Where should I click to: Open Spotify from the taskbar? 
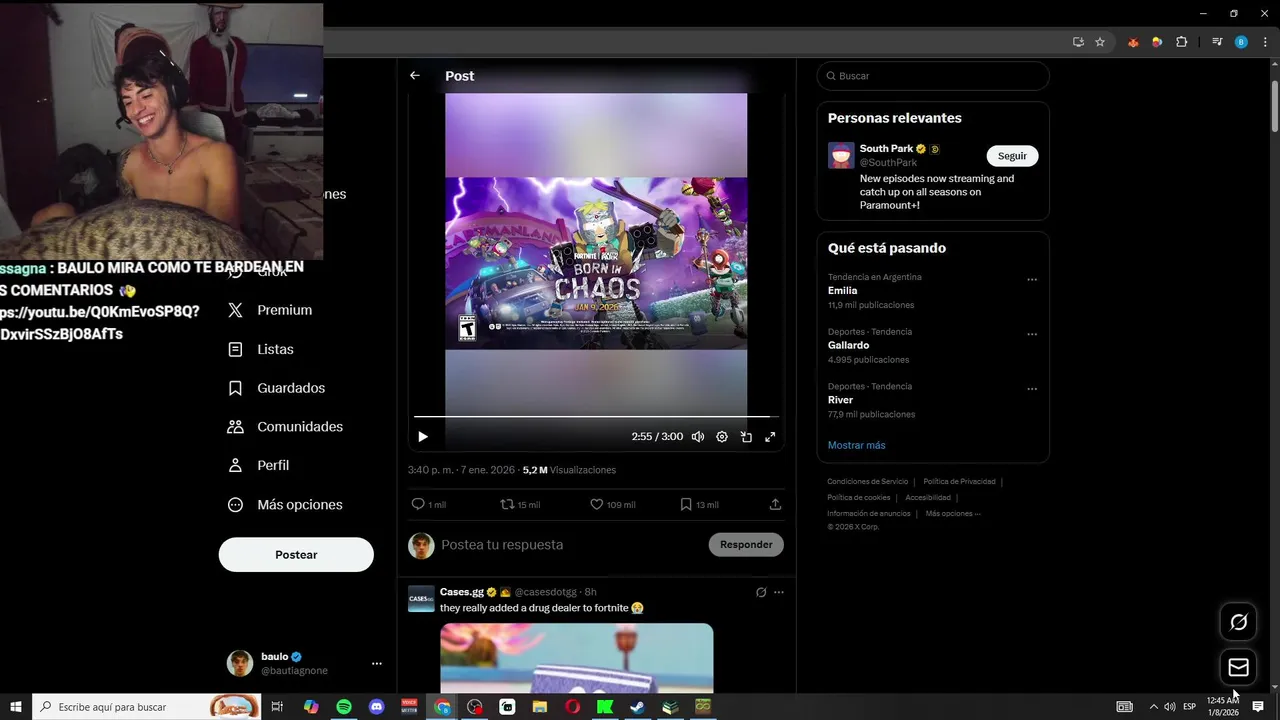(x=344, y=707)
